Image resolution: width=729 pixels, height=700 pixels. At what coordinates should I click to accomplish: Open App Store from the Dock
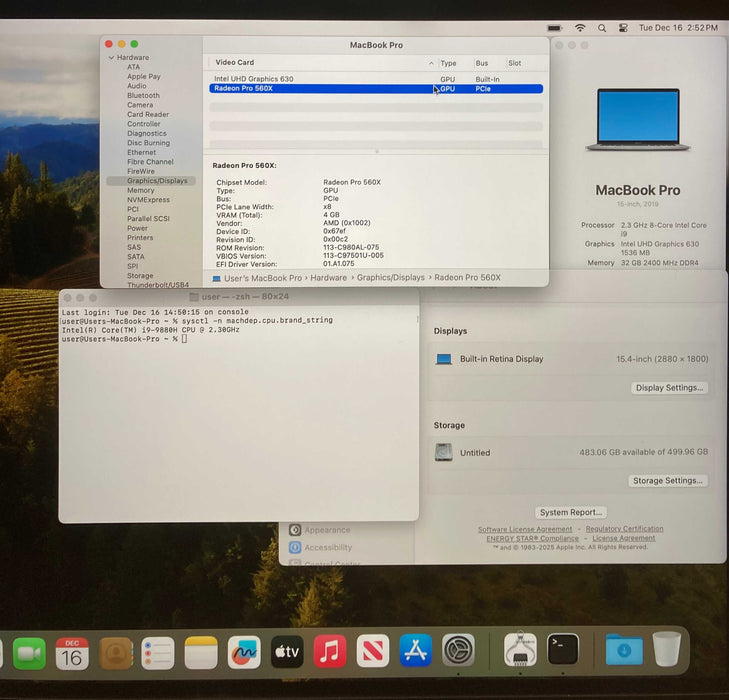(x=415, y=650)
